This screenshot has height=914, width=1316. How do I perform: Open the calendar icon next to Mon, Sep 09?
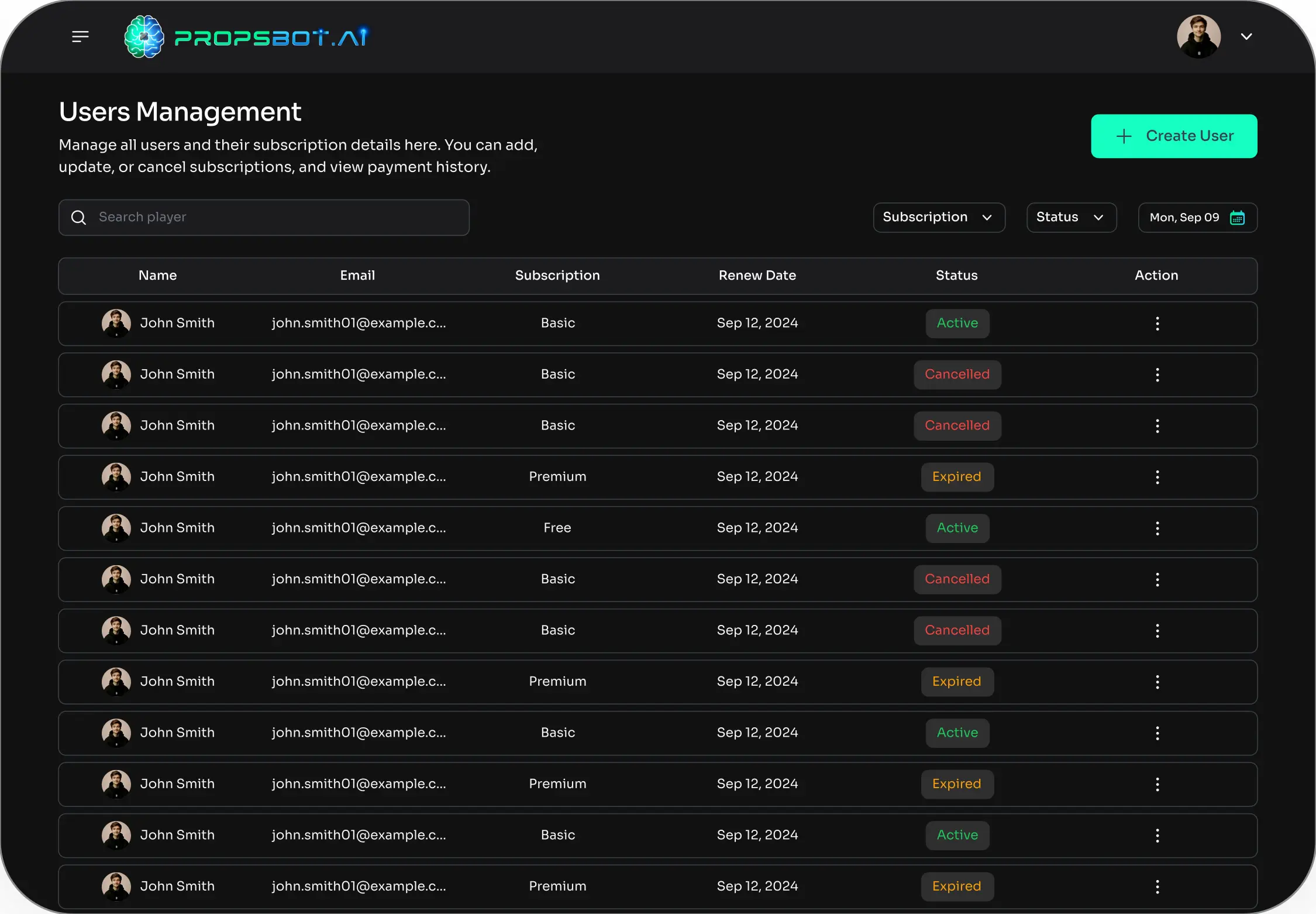[x=1237, y=218]
